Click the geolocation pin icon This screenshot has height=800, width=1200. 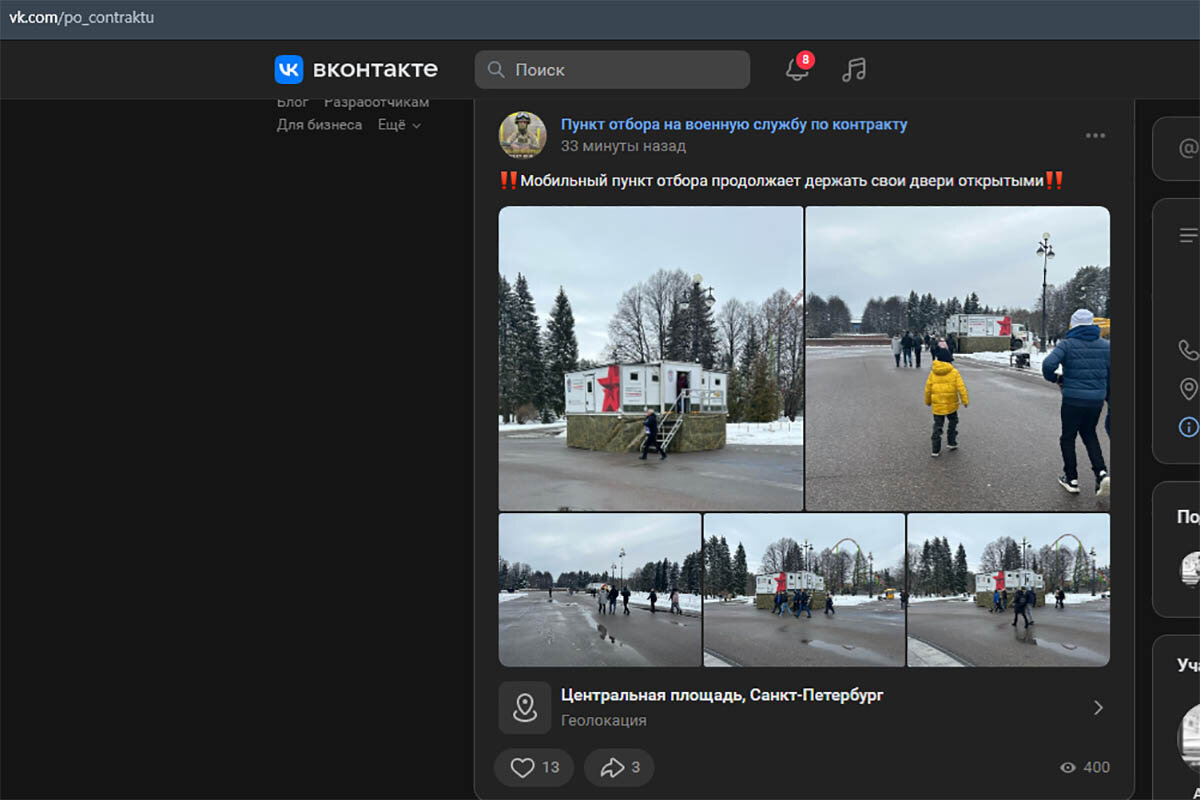tap(525, 707)
